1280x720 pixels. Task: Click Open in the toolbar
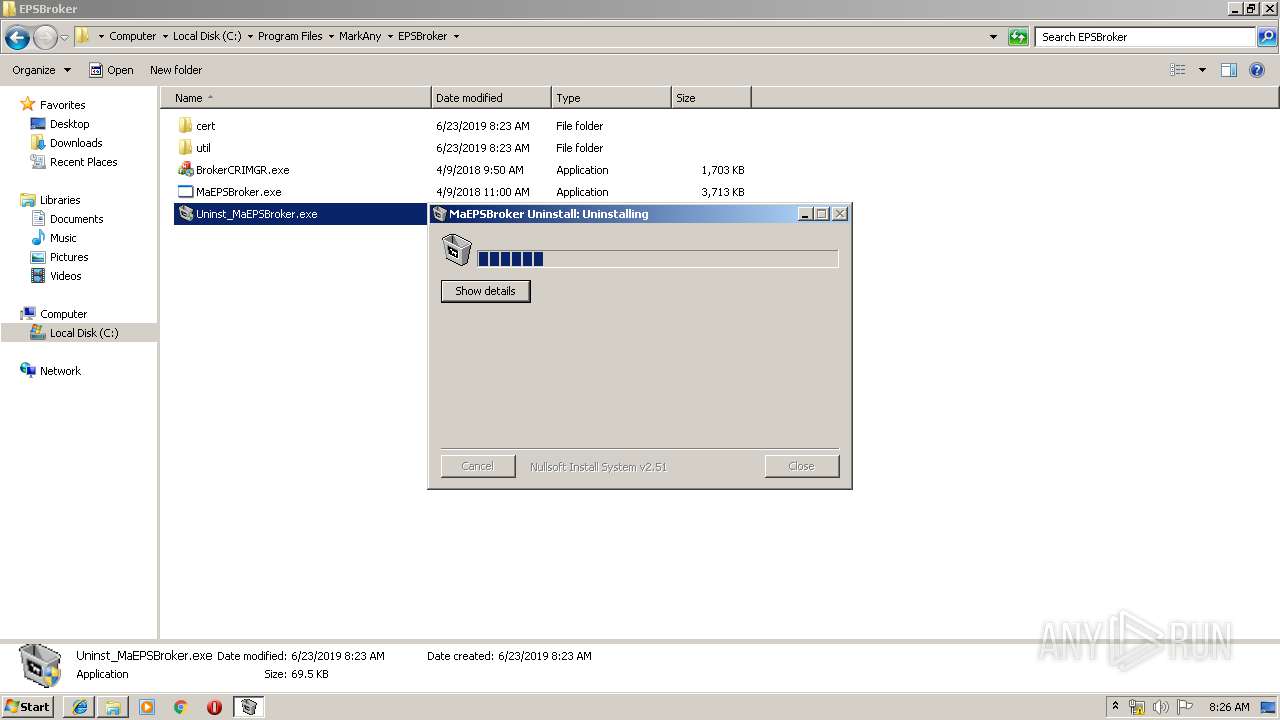(111, 70)
